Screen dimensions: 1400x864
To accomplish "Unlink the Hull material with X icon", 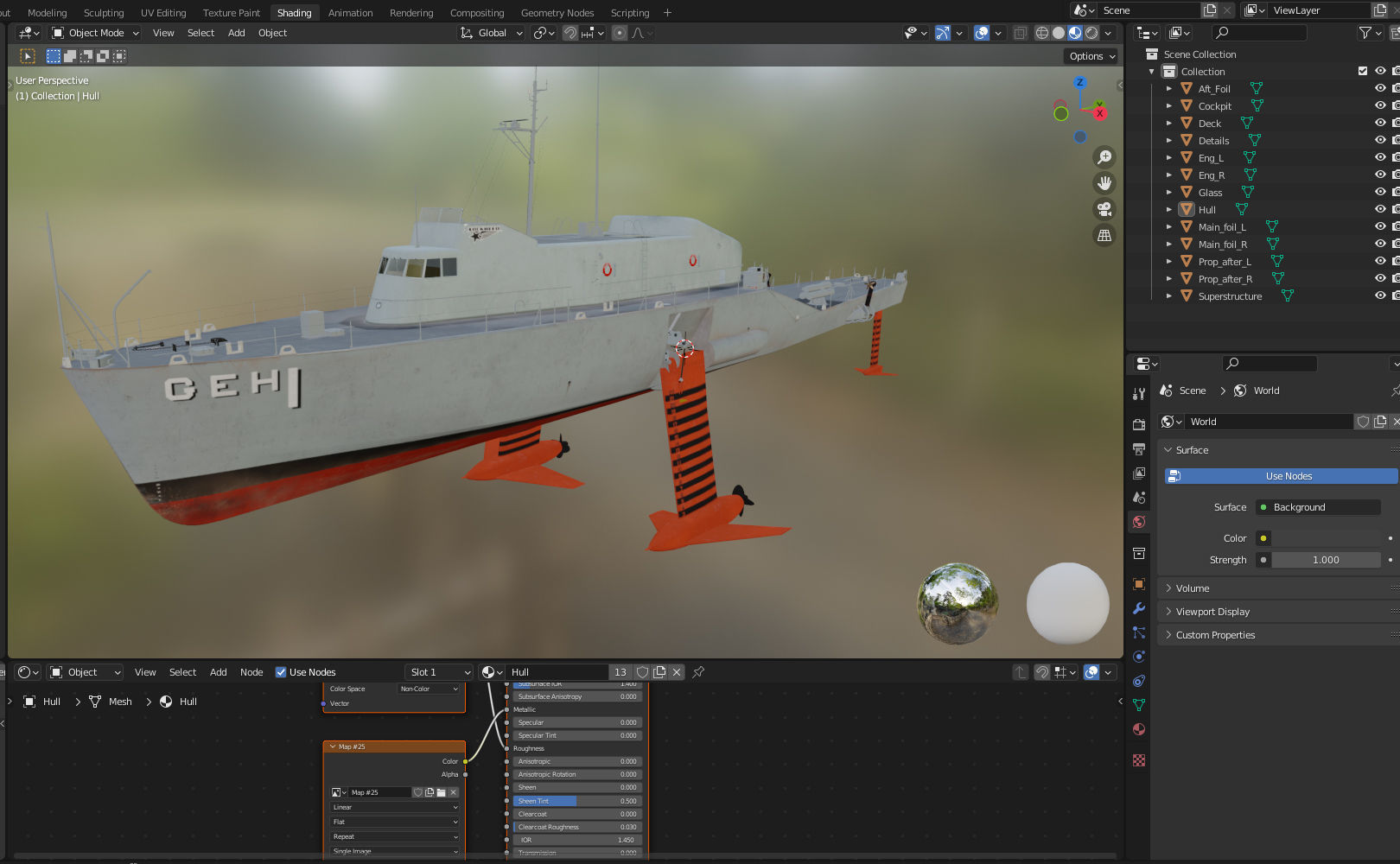I will (677, 672).
